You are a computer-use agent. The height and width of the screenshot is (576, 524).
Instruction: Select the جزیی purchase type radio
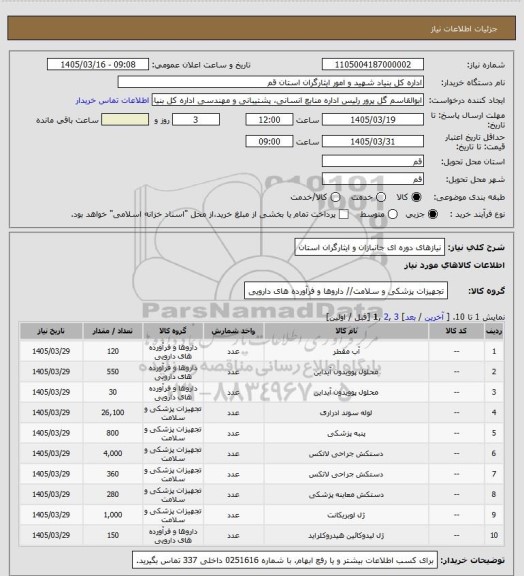pyautogui.click(x=433, y=214)
